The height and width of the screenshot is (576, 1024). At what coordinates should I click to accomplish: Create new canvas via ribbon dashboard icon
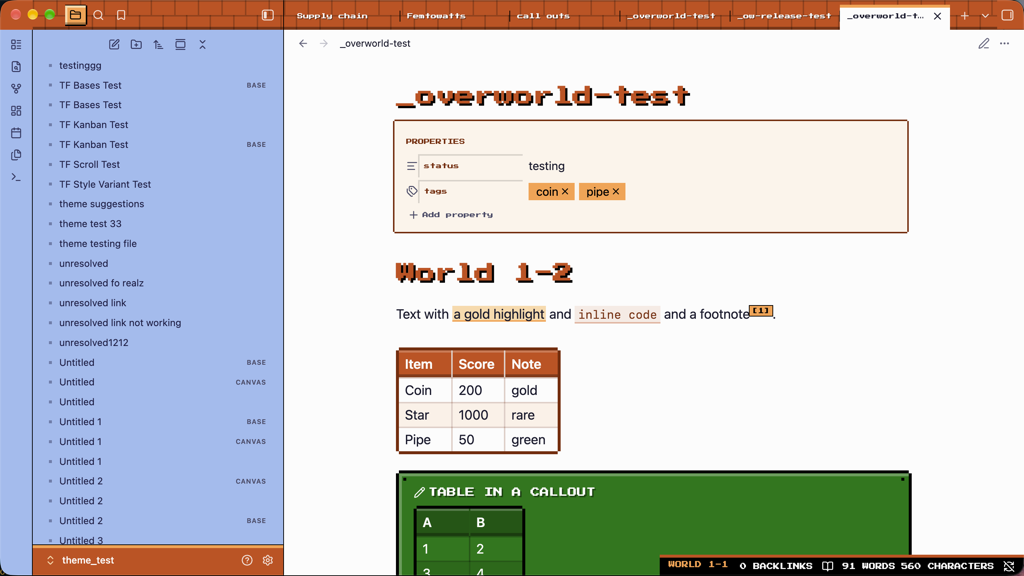[16, 111]
